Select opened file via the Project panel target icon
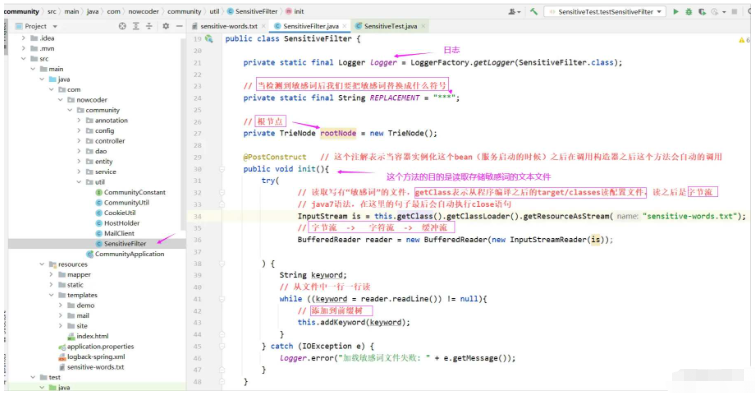 click(122, 26)
